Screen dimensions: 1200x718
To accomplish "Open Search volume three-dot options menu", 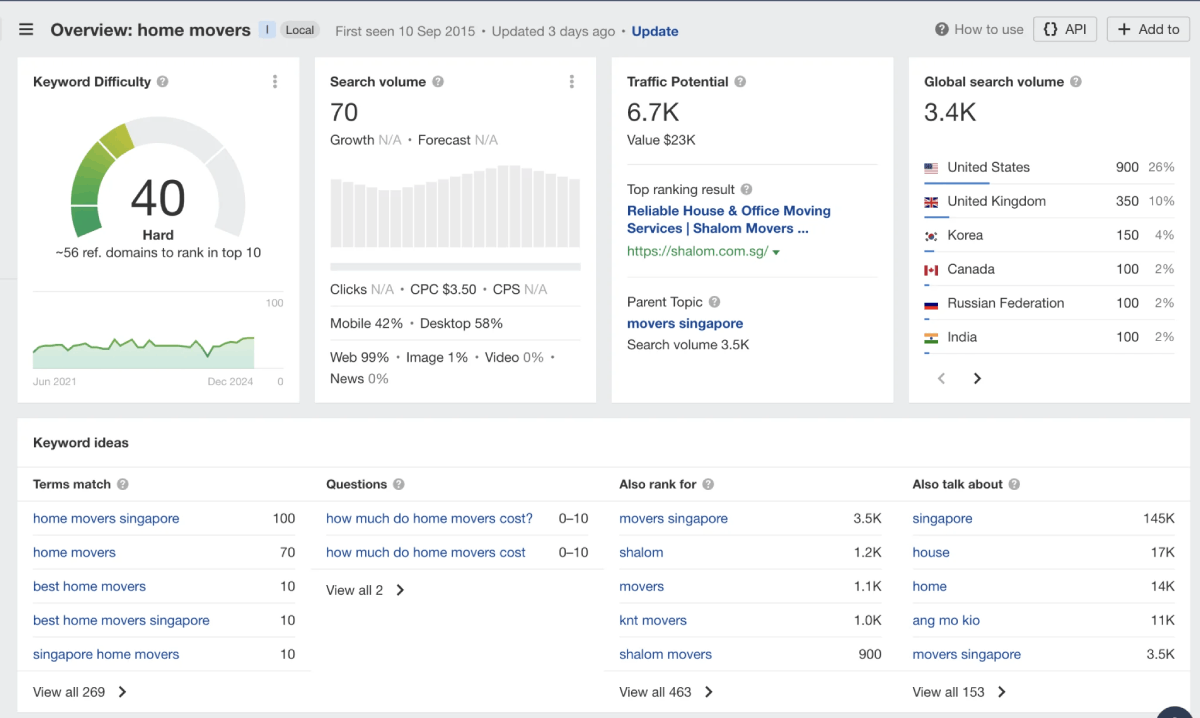I will pos(572,82).
